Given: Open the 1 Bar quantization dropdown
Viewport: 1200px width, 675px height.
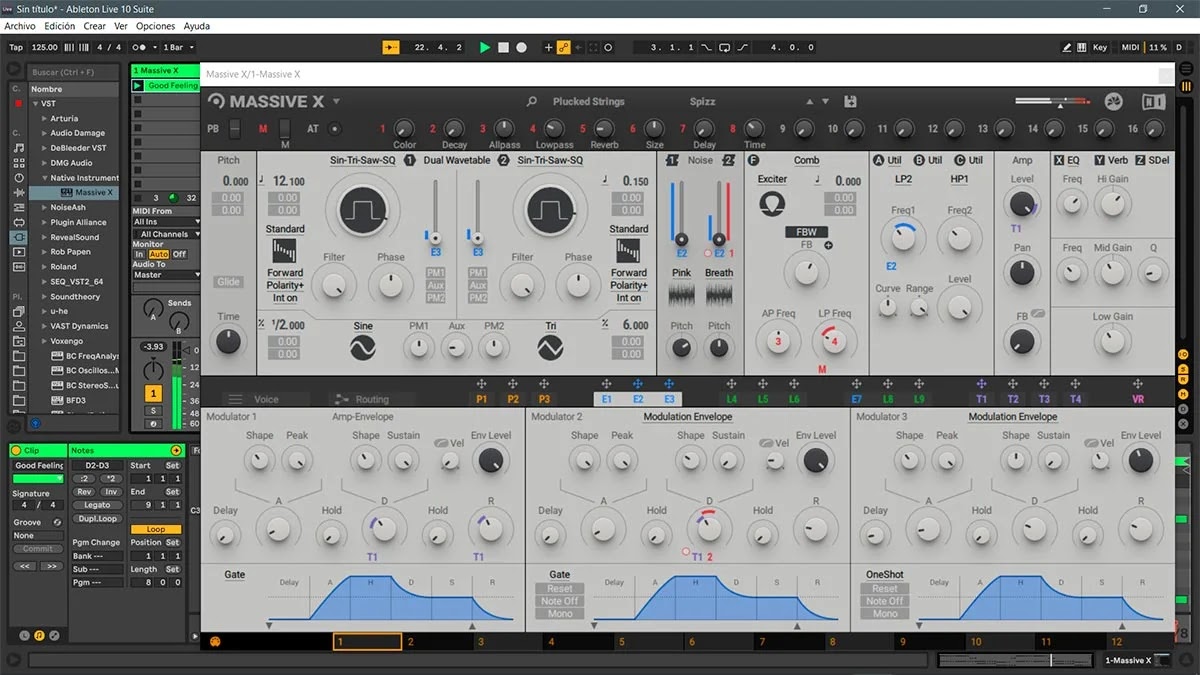Looking at the screenshot, I should pos(178,47).
